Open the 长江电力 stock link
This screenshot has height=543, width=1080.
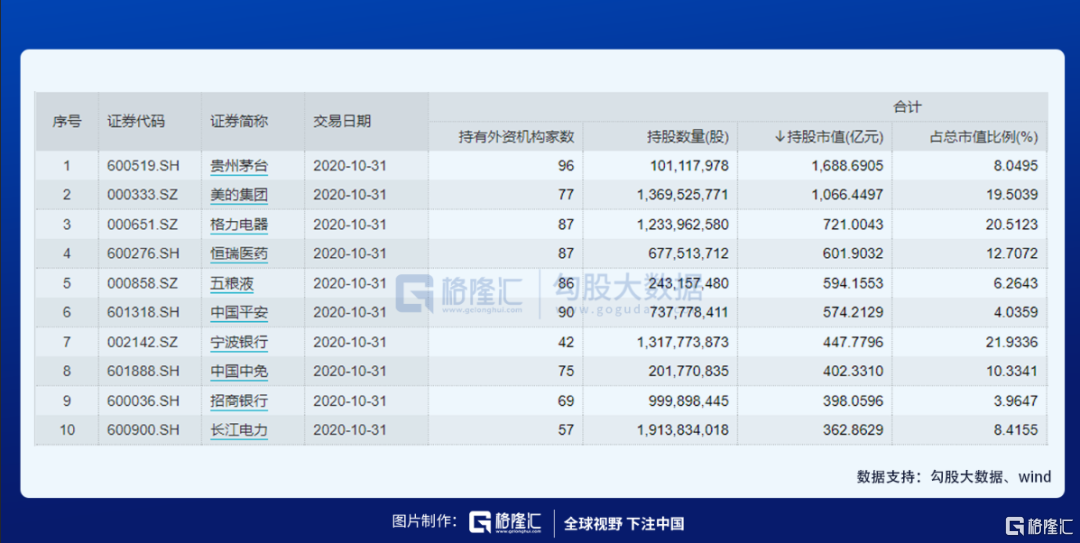pos(239,430)
